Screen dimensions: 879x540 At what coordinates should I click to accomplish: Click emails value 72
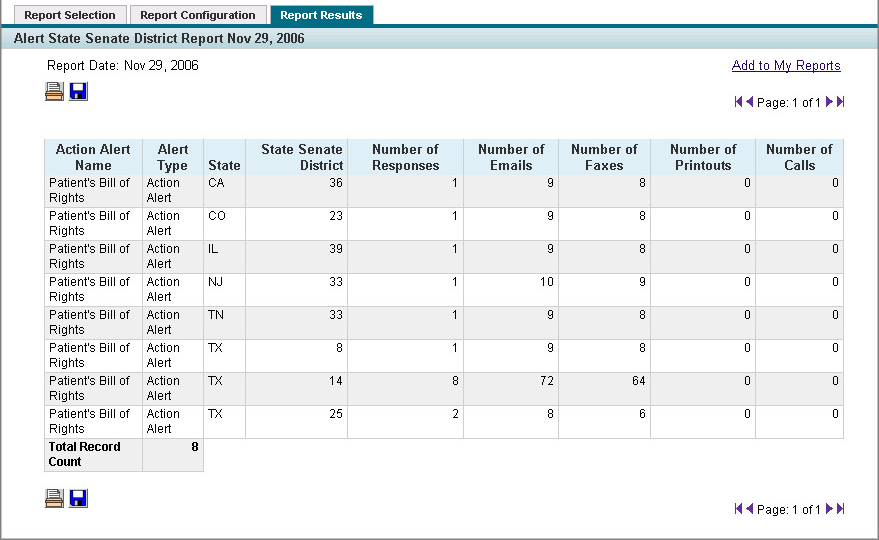click(547, 381)
